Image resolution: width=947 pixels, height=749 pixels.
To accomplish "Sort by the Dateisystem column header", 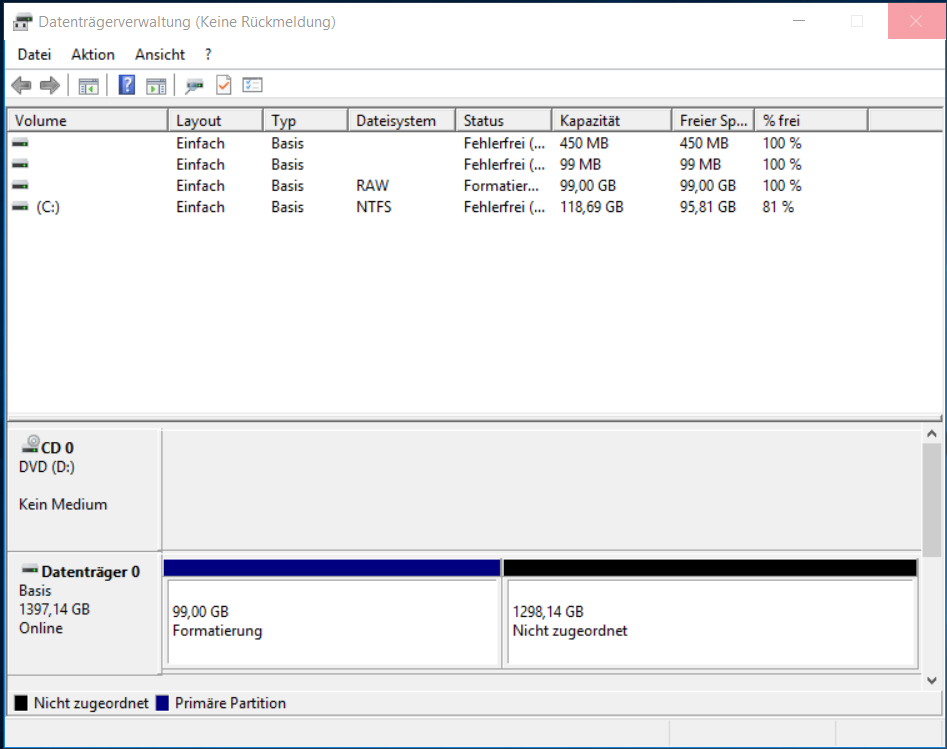I will pyautogui.click(x=402, y=120).
